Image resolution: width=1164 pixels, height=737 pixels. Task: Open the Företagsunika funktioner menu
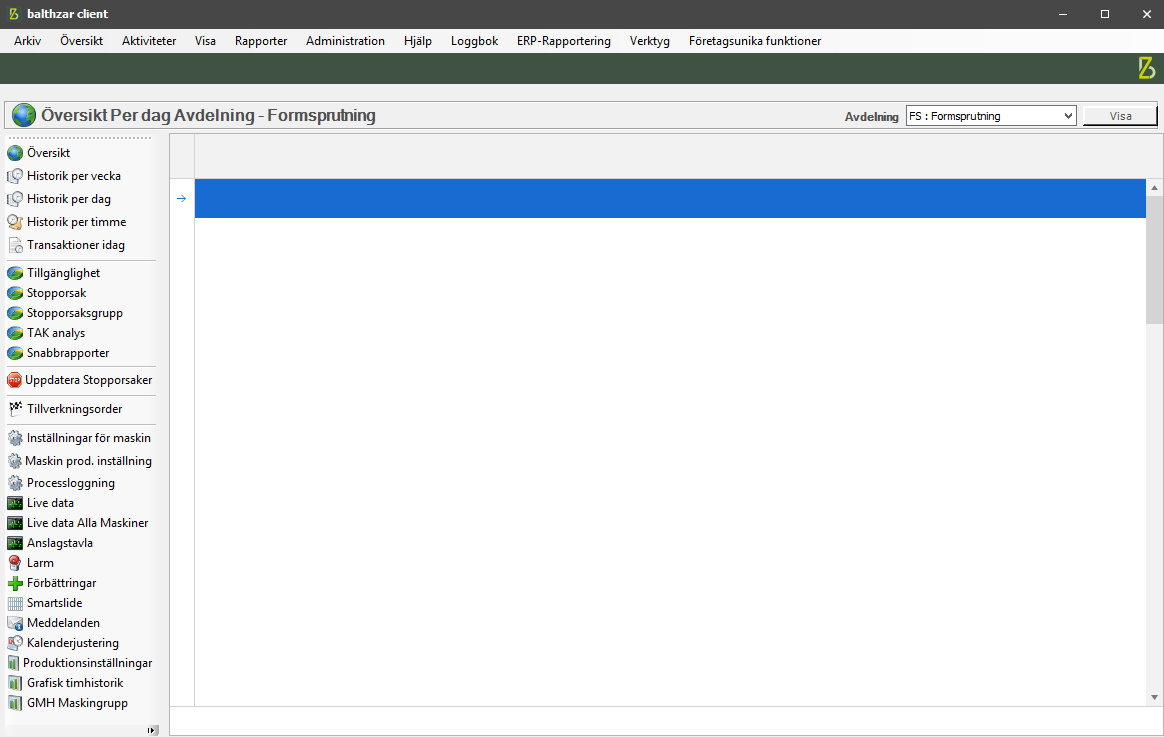[x=755, y=41]
